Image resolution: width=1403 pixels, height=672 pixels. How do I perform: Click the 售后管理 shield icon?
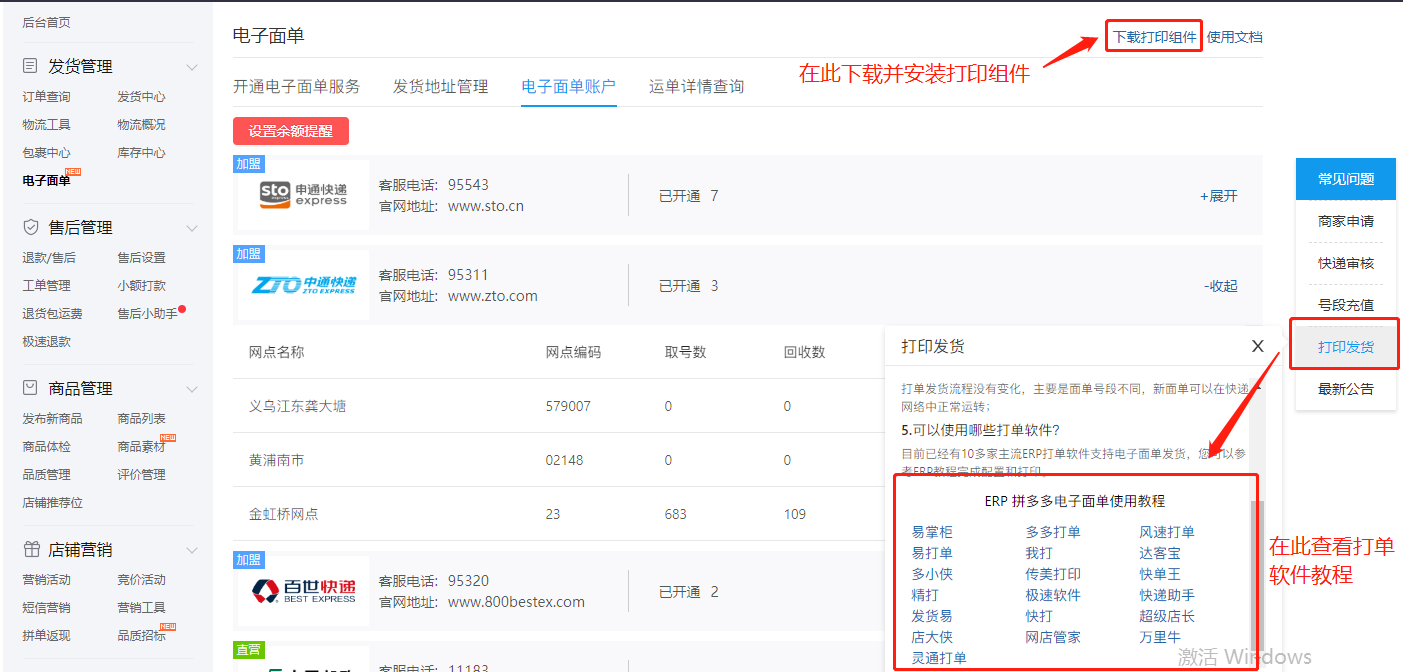point(31,227)
